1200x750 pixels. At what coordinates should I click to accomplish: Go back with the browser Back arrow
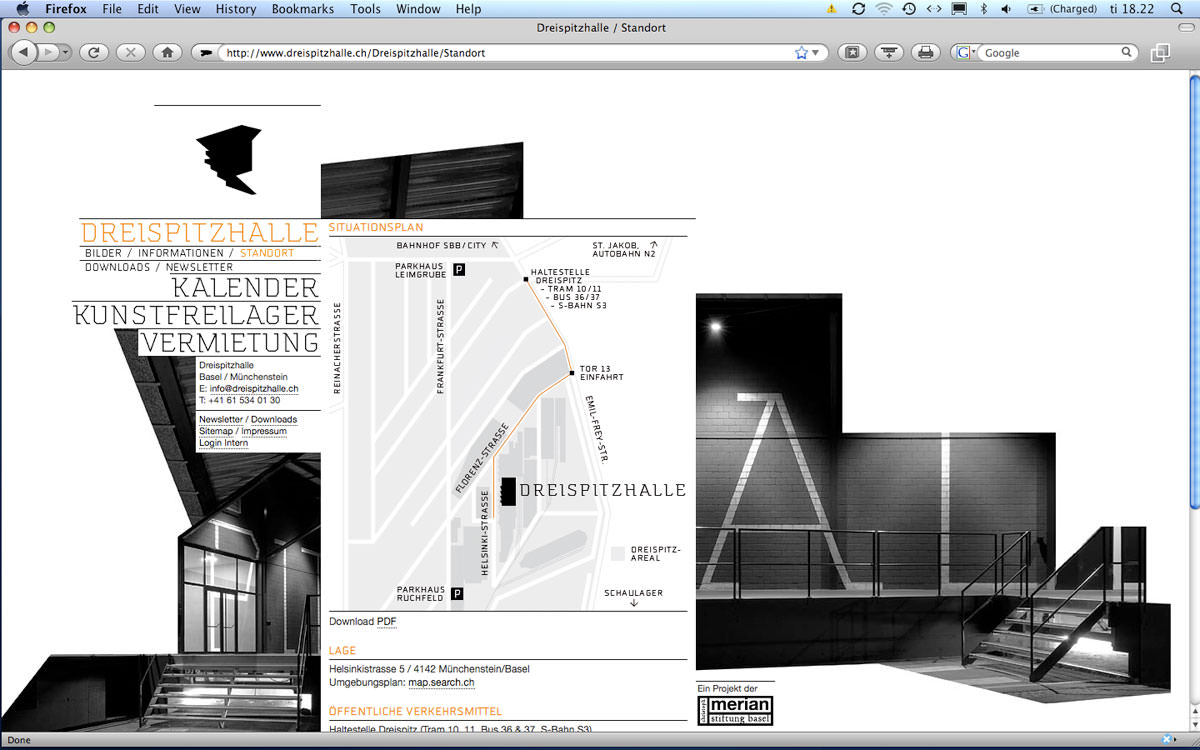click(x=24, y=52)
